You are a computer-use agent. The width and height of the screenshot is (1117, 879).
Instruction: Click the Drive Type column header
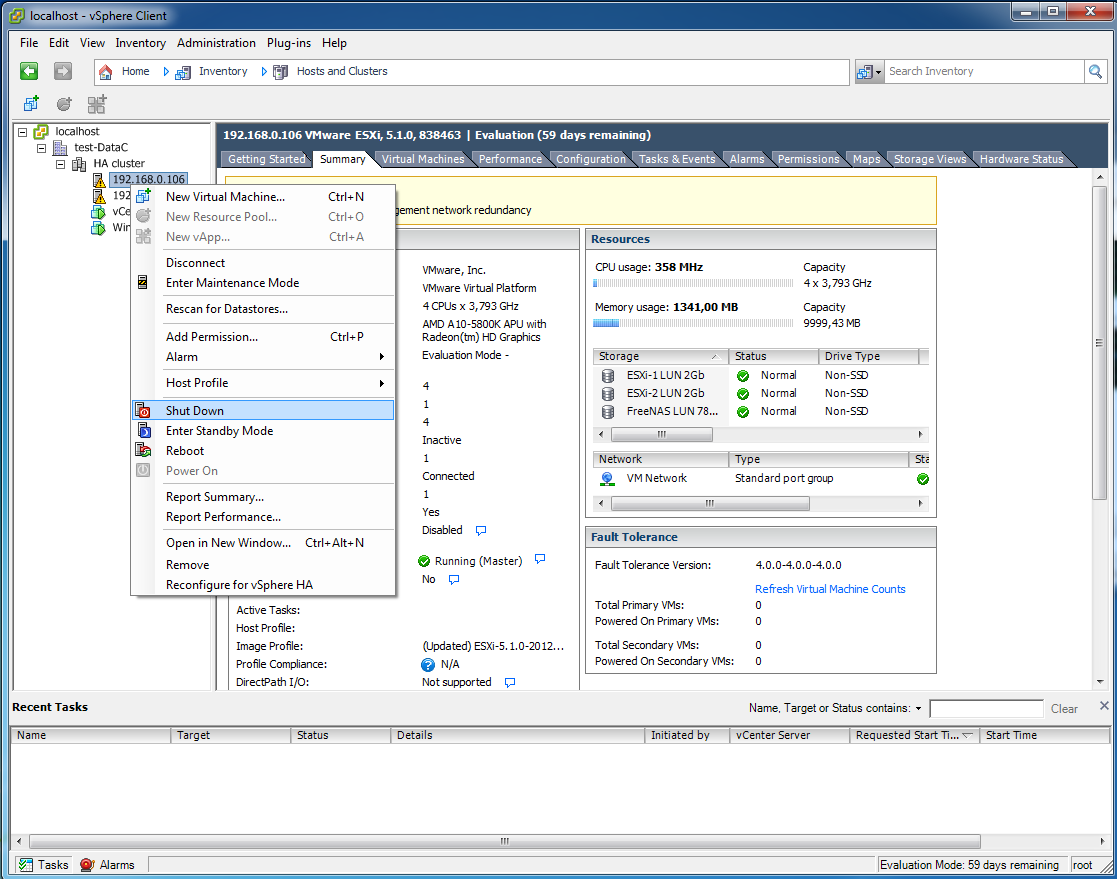pos(869,356)
